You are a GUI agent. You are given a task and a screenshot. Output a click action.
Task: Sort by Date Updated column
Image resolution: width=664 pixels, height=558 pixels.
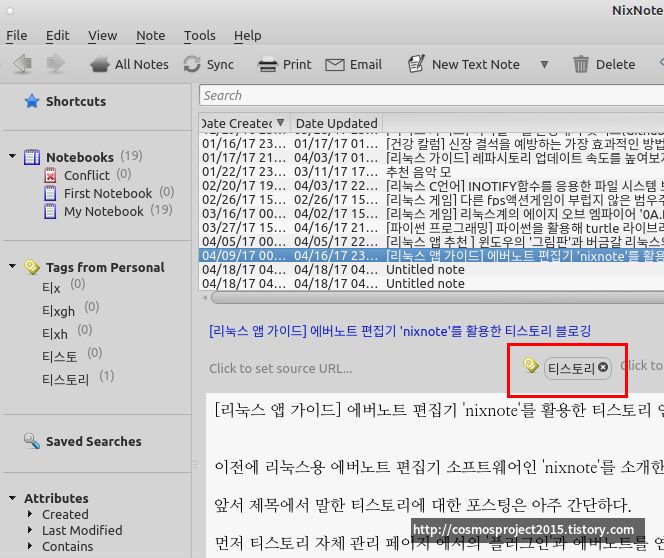pos(337,123)
